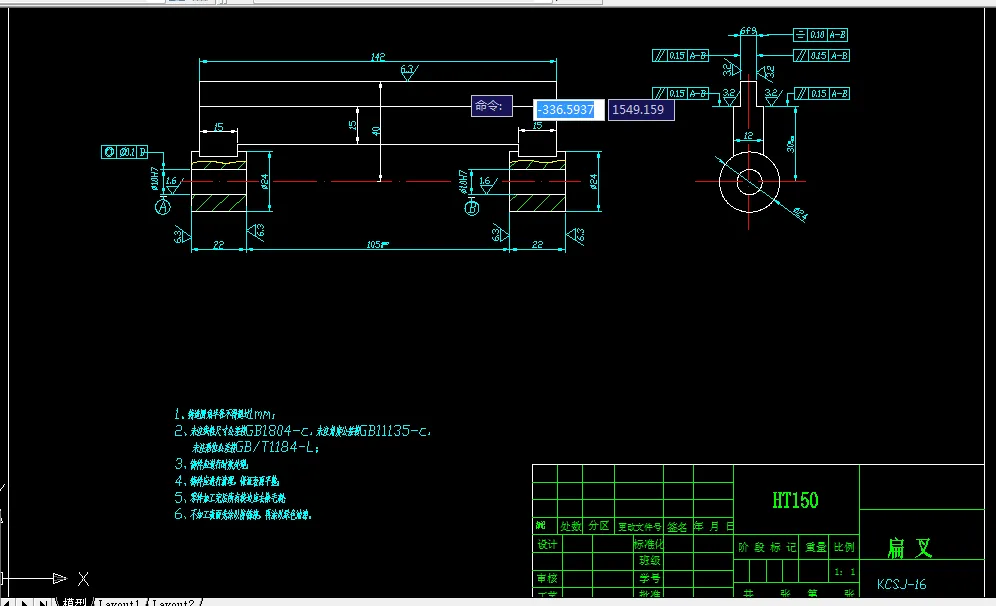Select the 6f9 dimension text
Image resolution: width=996 pixels, height=606 pixels.
click(748, 30)
